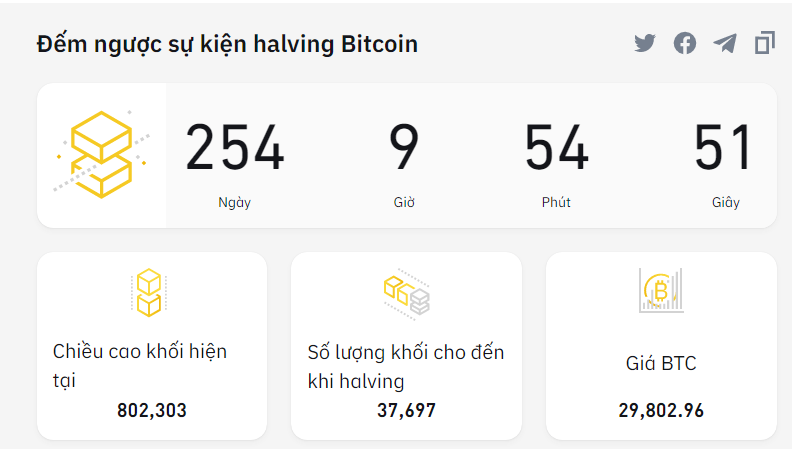Screen dimensions: 792x449
Task: Click the "Đếm ngược sự kiện halving Bitcoin" heading
Action: pos(227,44)
